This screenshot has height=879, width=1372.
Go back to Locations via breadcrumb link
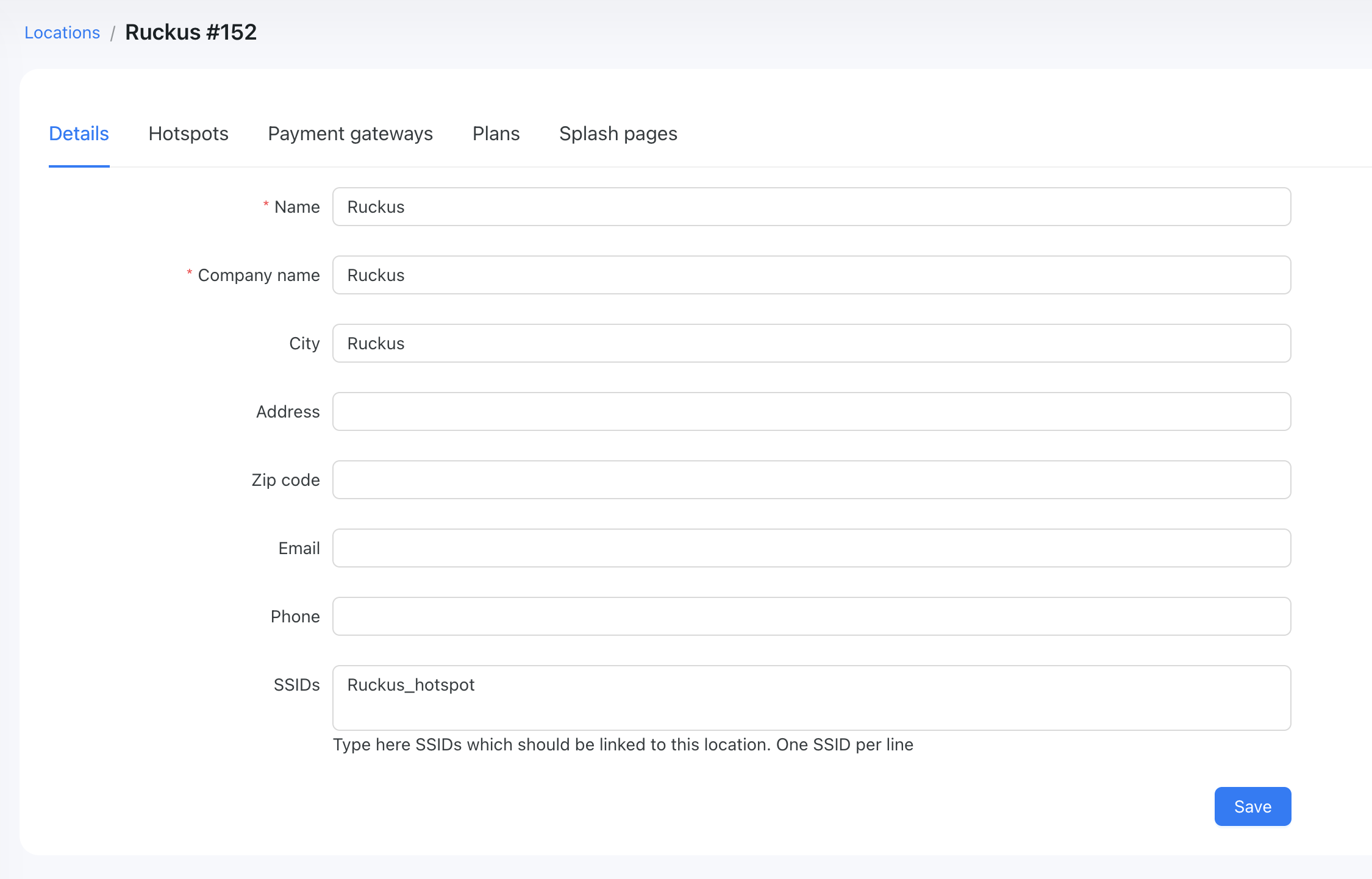point(62,32)
